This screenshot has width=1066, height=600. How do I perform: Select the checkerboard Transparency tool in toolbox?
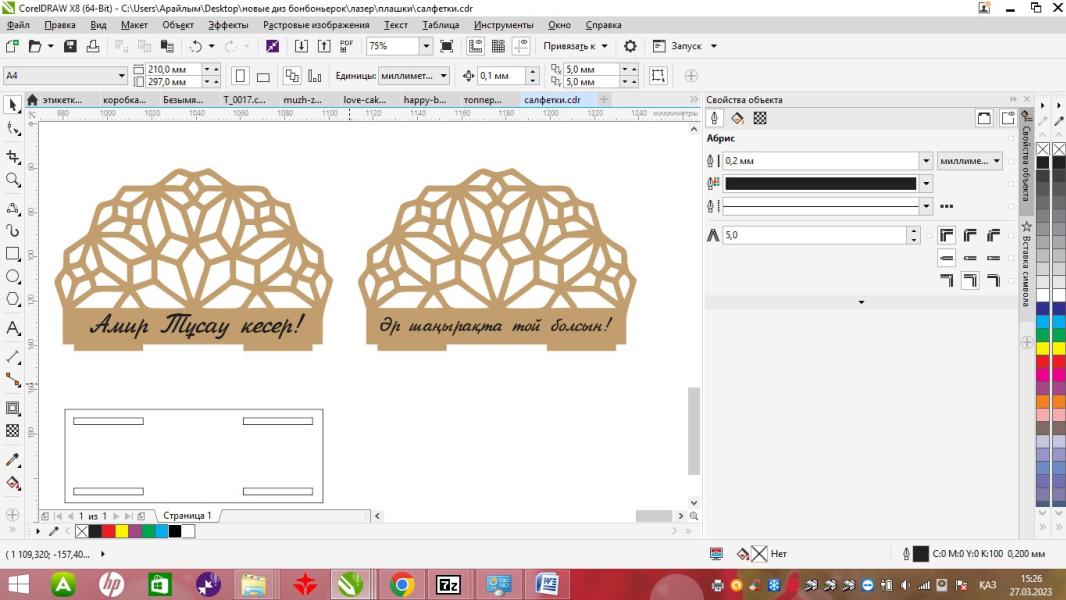(12, 431)
